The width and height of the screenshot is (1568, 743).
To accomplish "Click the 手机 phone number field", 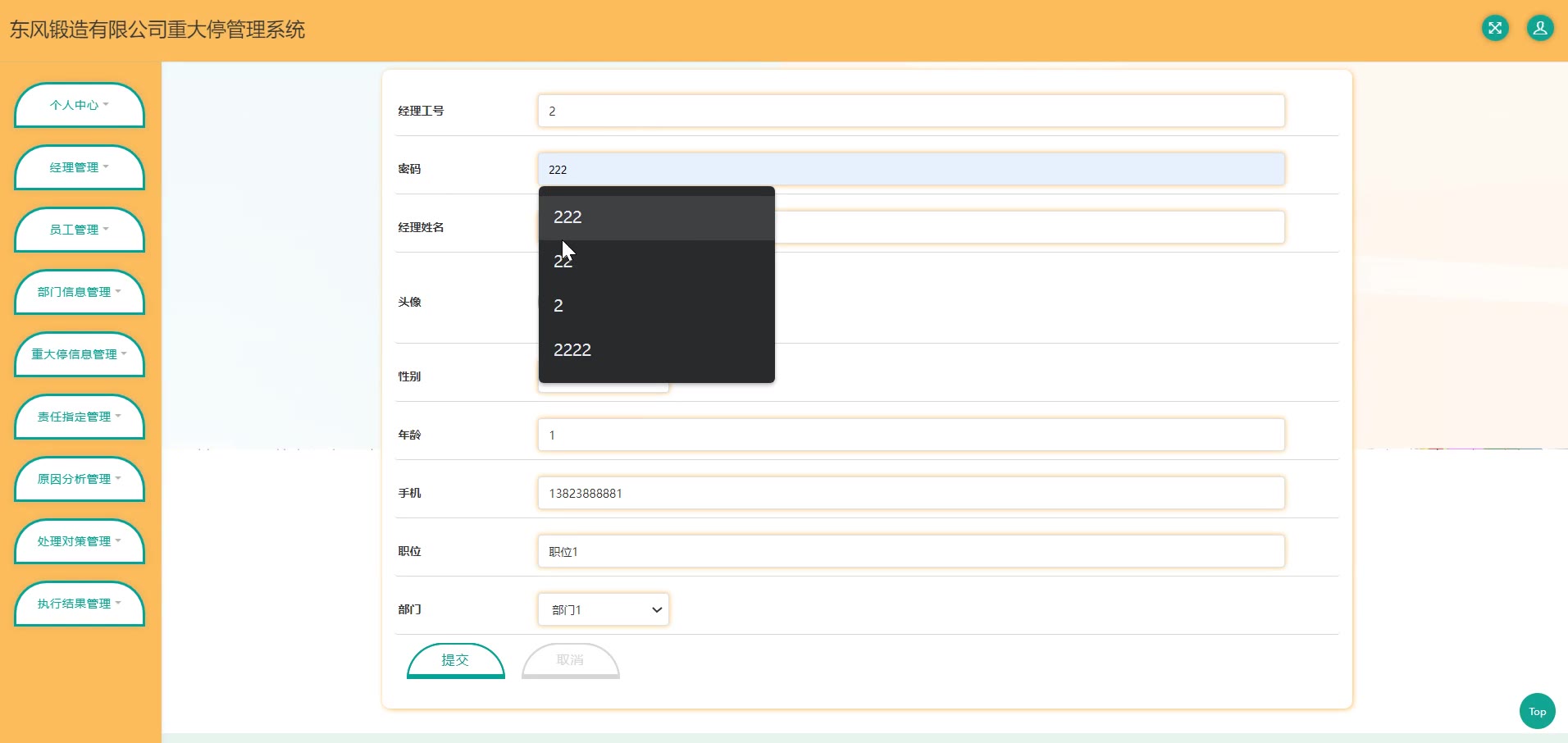I will click(910, 494).
